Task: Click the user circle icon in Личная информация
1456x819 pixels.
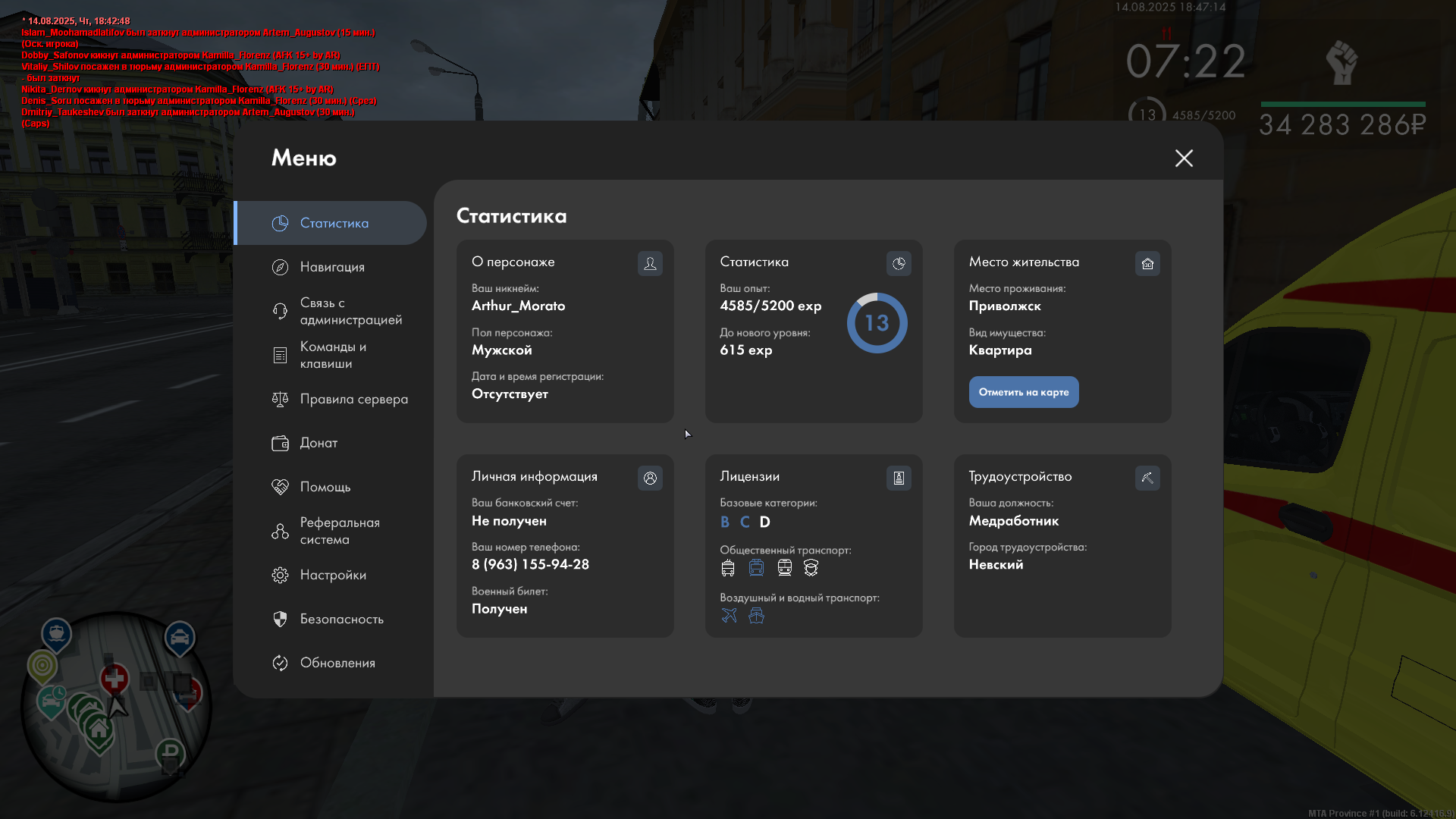Action: pos(650,478)
